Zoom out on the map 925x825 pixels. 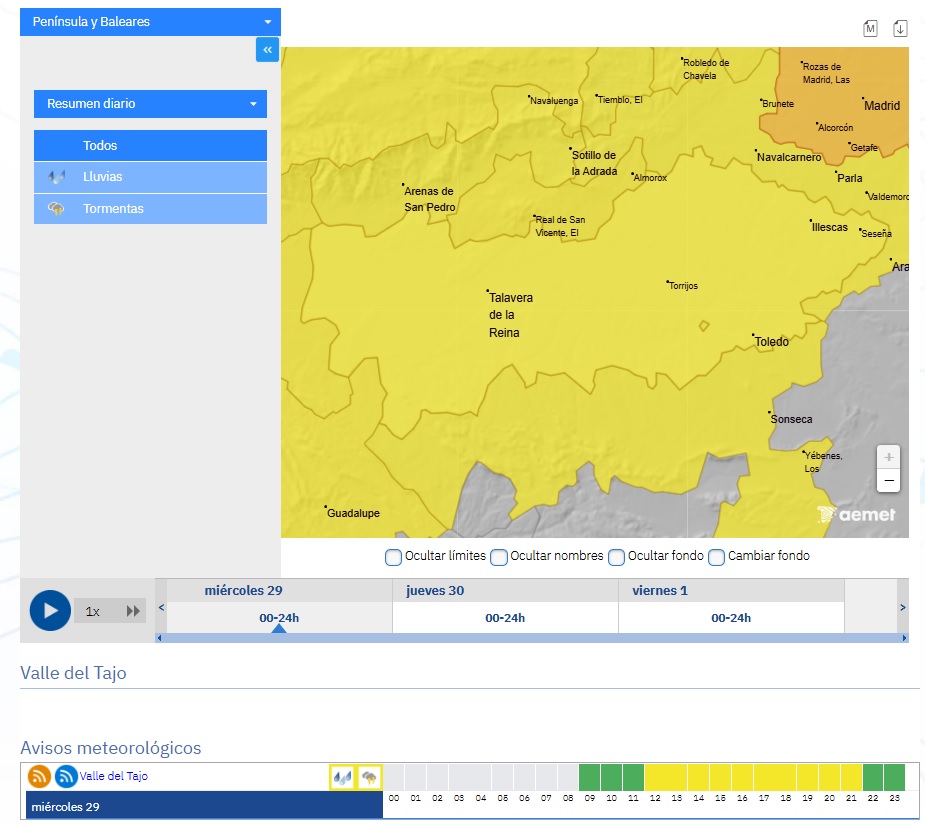(888, 481)
